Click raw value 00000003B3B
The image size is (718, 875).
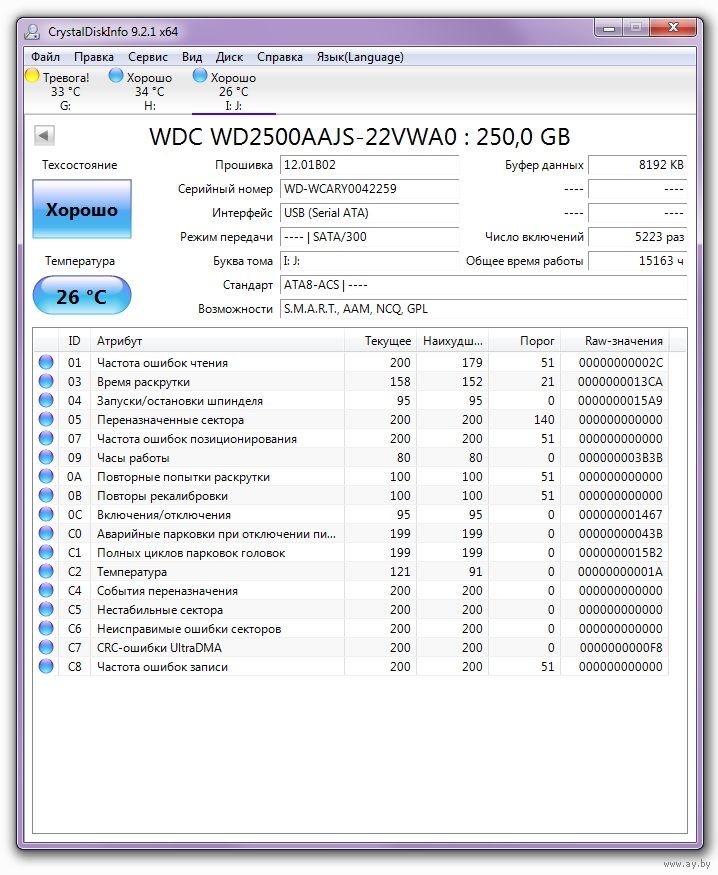pos(620,458)
